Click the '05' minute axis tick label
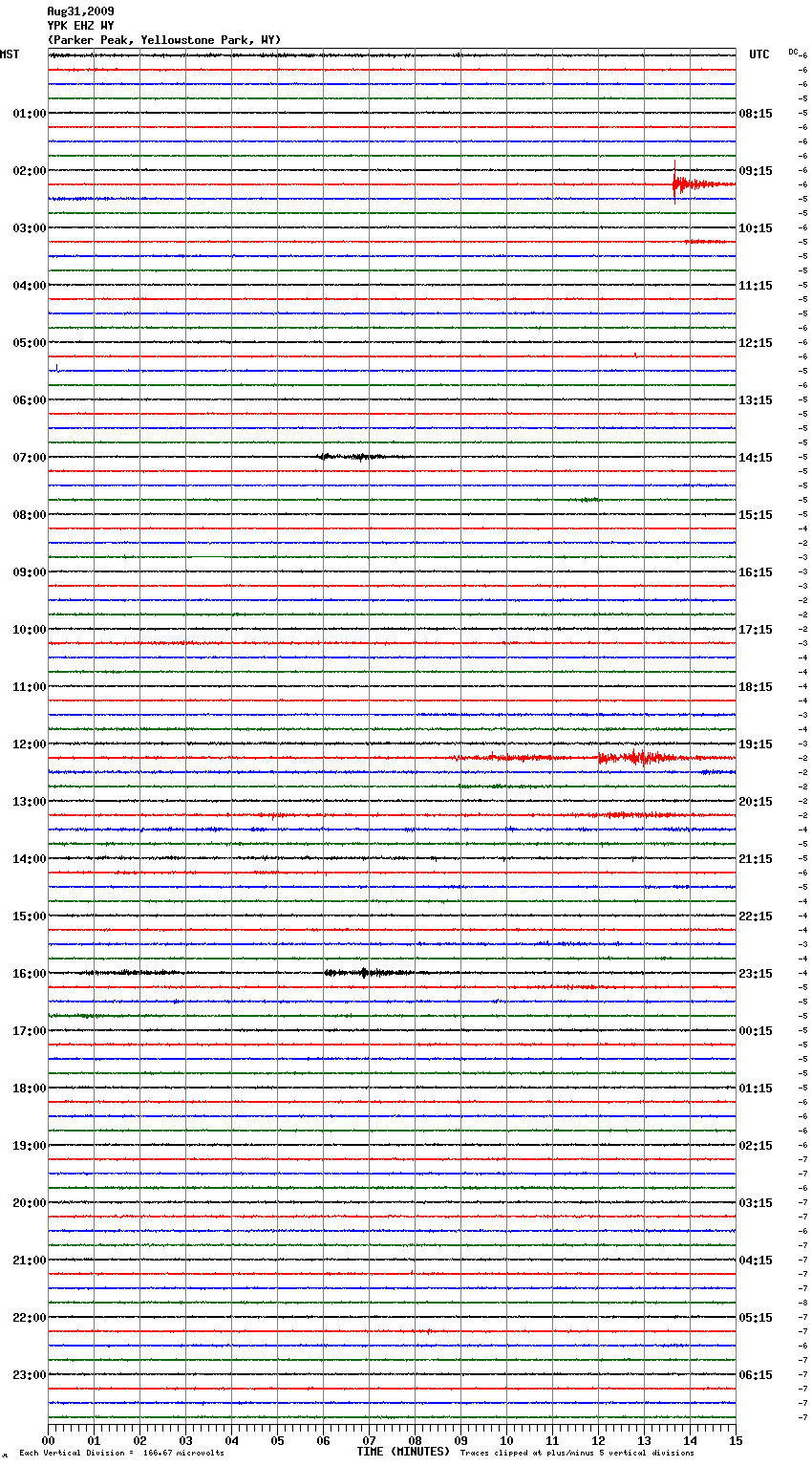 click(277, 1440)
